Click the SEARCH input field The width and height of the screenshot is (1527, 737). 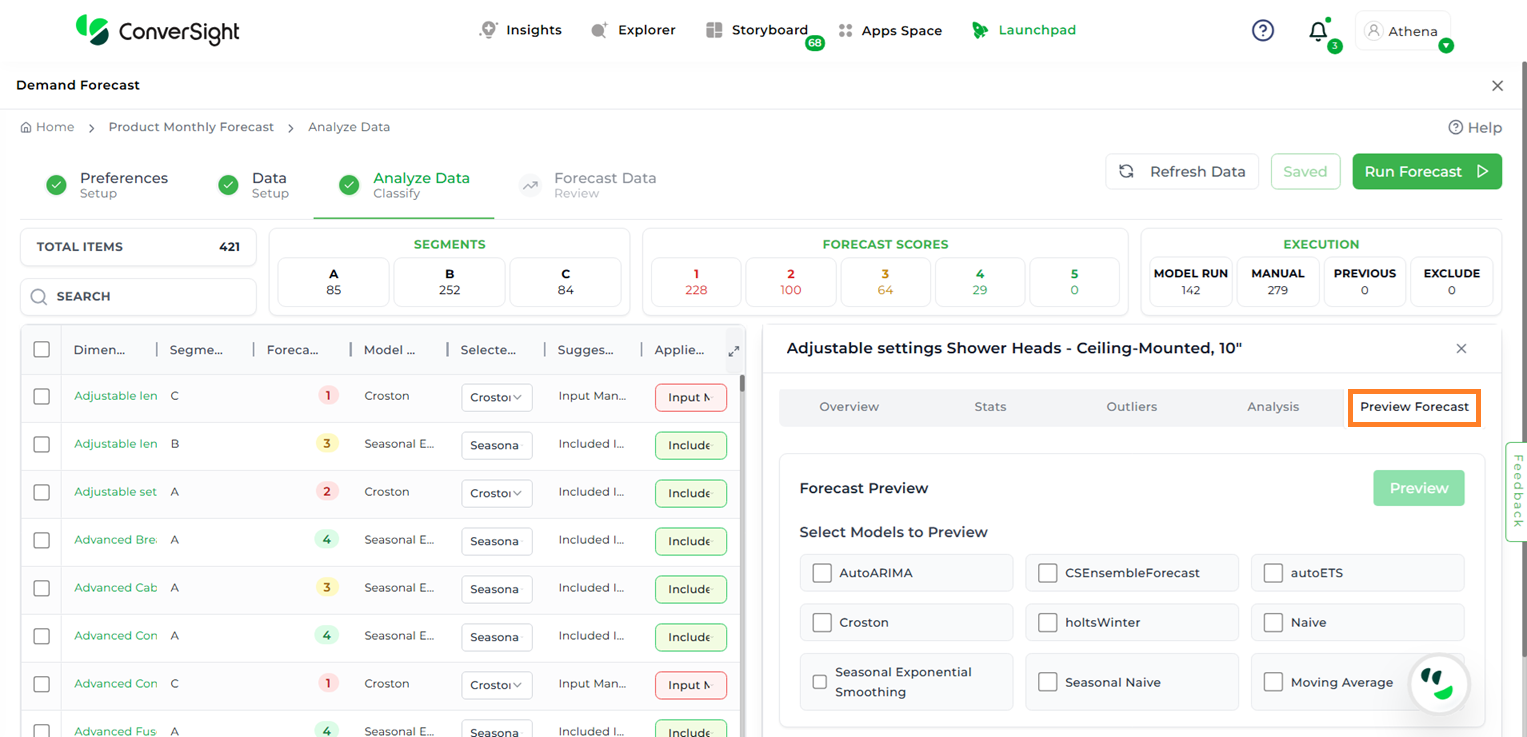[138, 297]
